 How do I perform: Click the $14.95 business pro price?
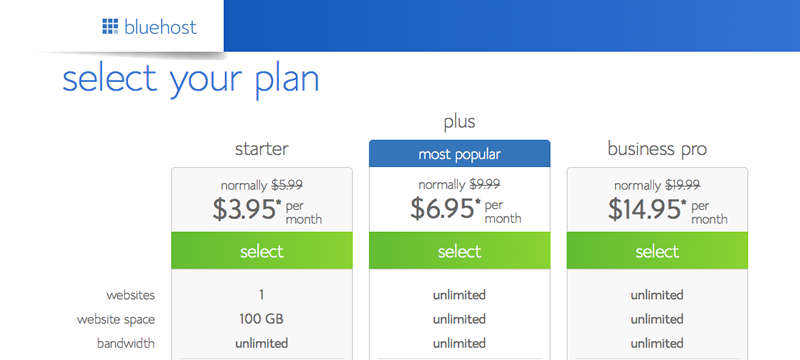[x=647, y=210]
